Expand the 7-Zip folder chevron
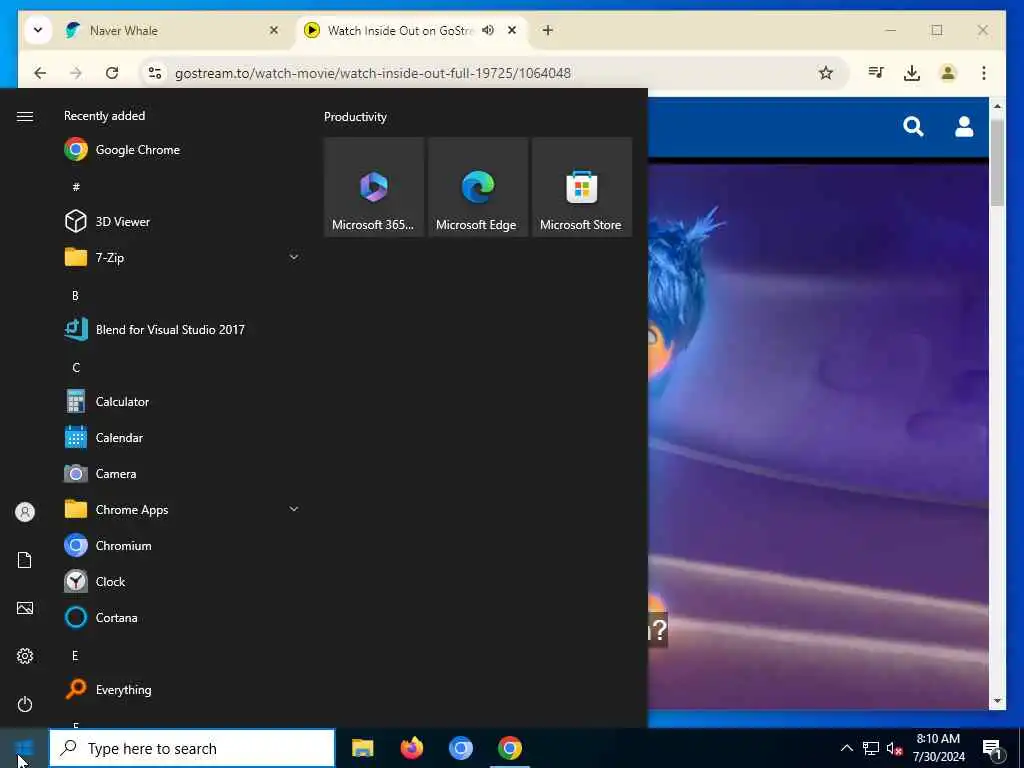 [x=294, y=257]
